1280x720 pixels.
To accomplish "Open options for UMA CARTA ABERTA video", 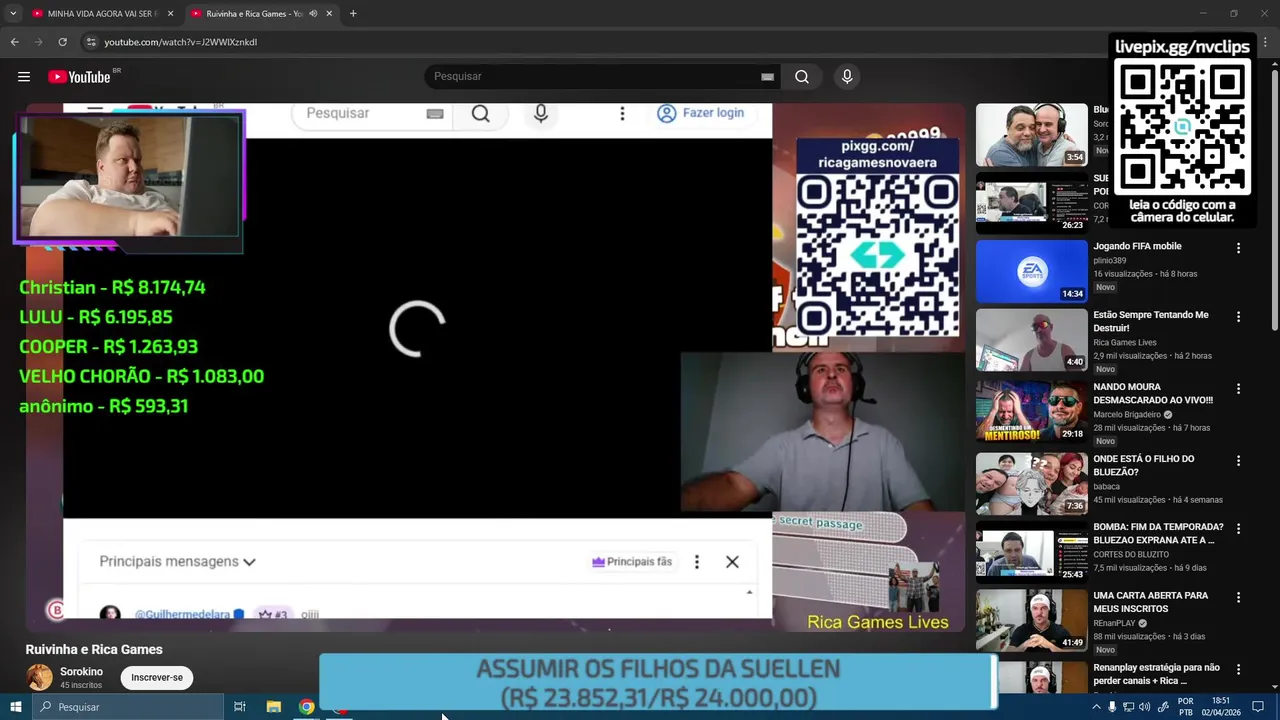I will tap(1238, 598).
